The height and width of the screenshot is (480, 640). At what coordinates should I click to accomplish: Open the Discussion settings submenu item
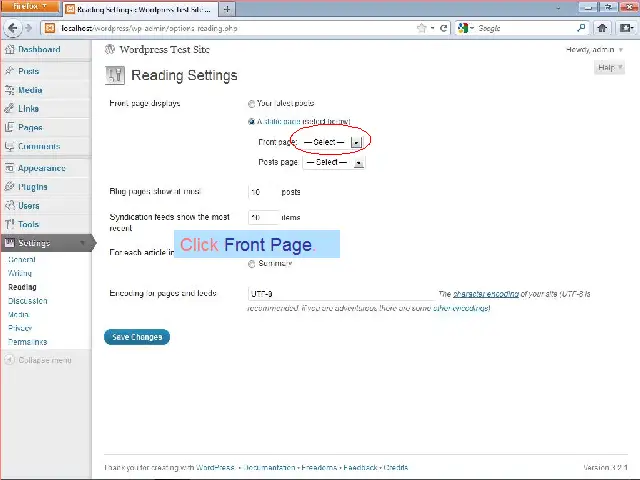click(x=28, y=301)
